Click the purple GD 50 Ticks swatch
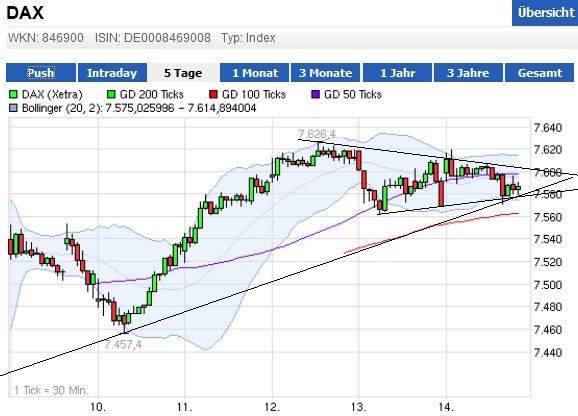 tap(316, 95)
